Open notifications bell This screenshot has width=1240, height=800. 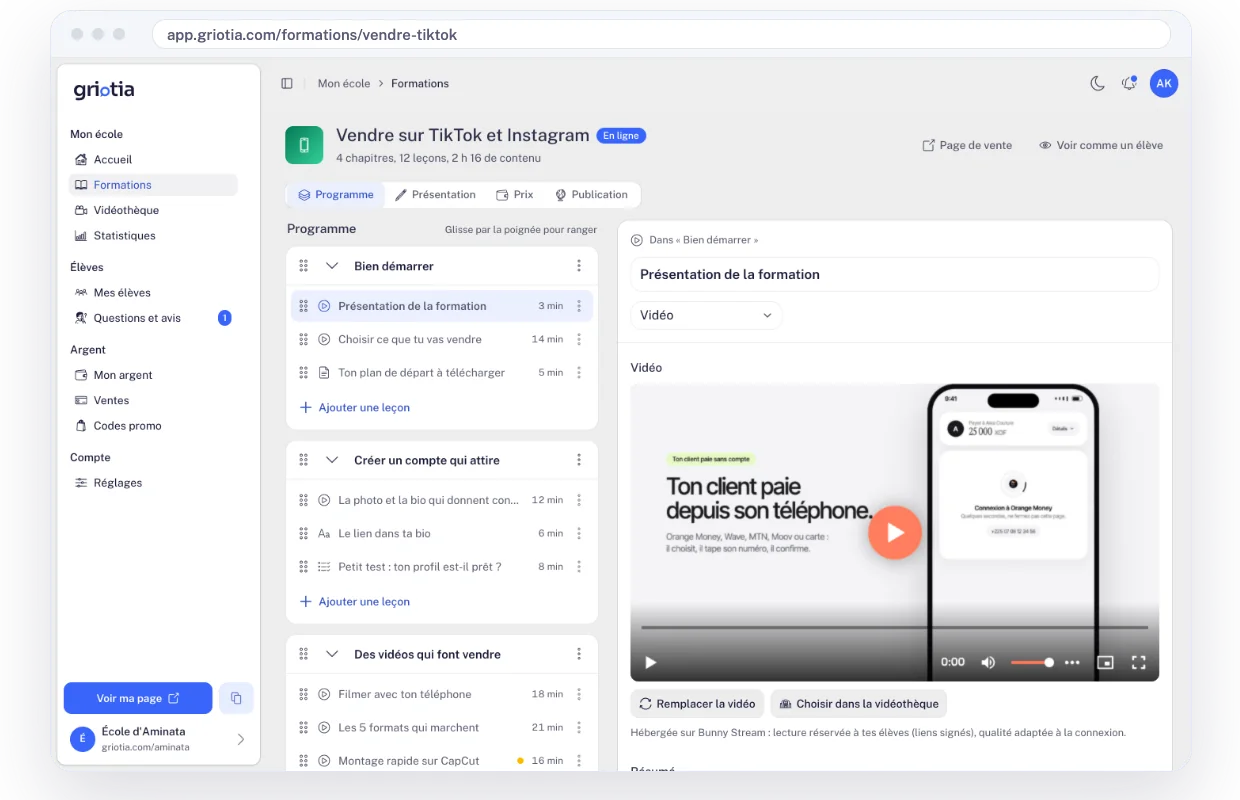pyautogui.click(x=1129, y=84)
